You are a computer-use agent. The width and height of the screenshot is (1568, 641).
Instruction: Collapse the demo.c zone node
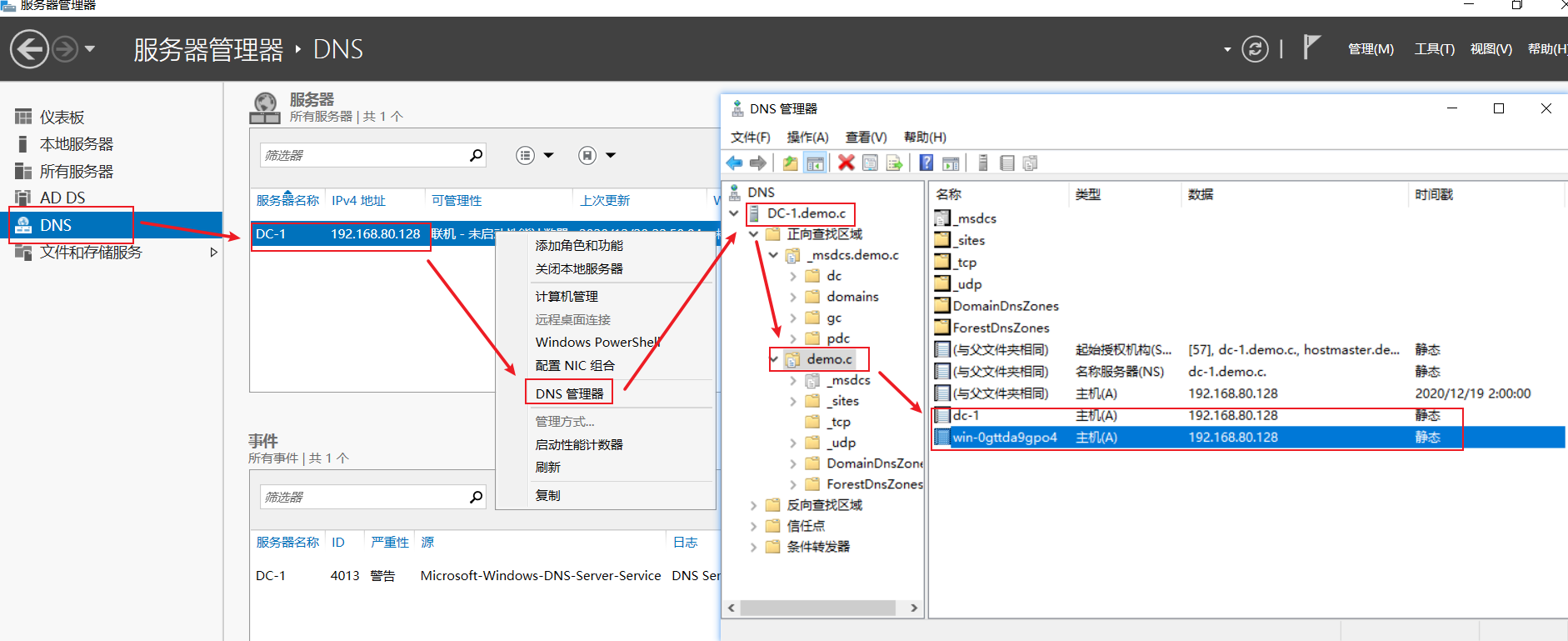click(x=774, y=359)
